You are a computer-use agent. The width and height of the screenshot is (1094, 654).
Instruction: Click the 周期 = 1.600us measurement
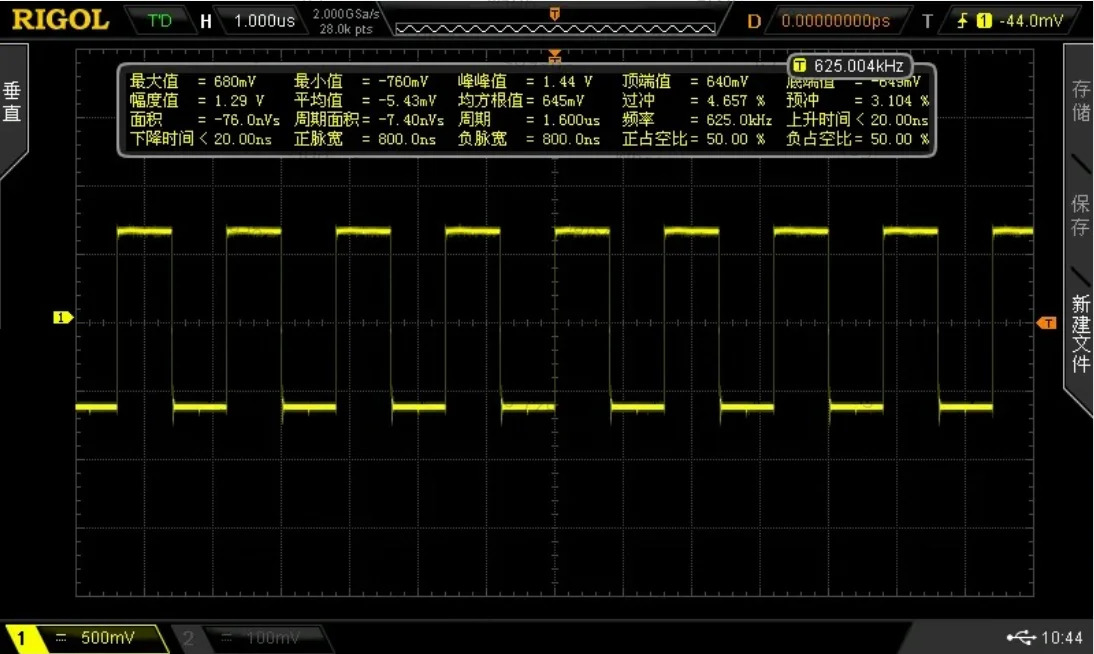click(x=529, y=120)
